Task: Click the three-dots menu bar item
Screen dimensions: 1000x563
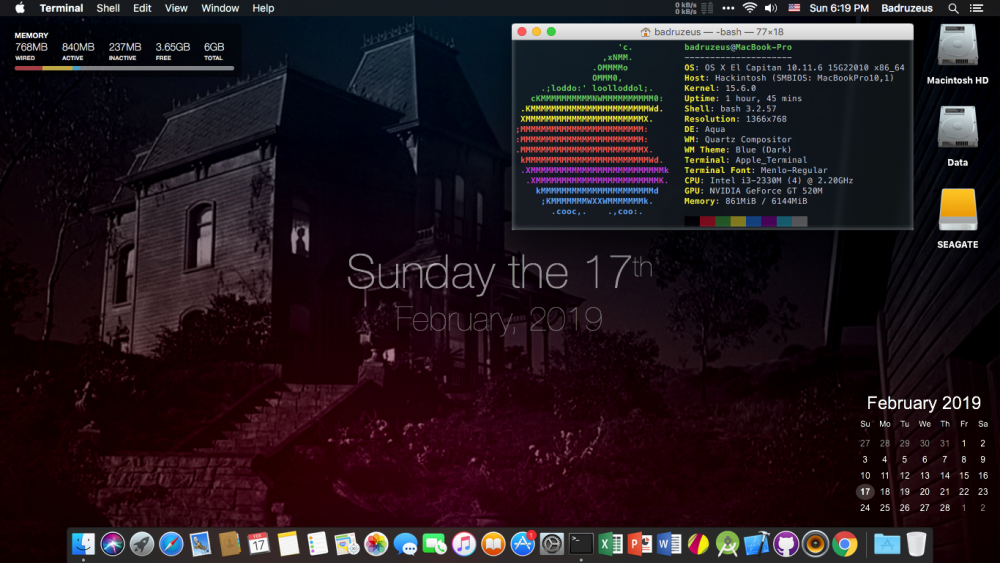Action: [728, 8]
